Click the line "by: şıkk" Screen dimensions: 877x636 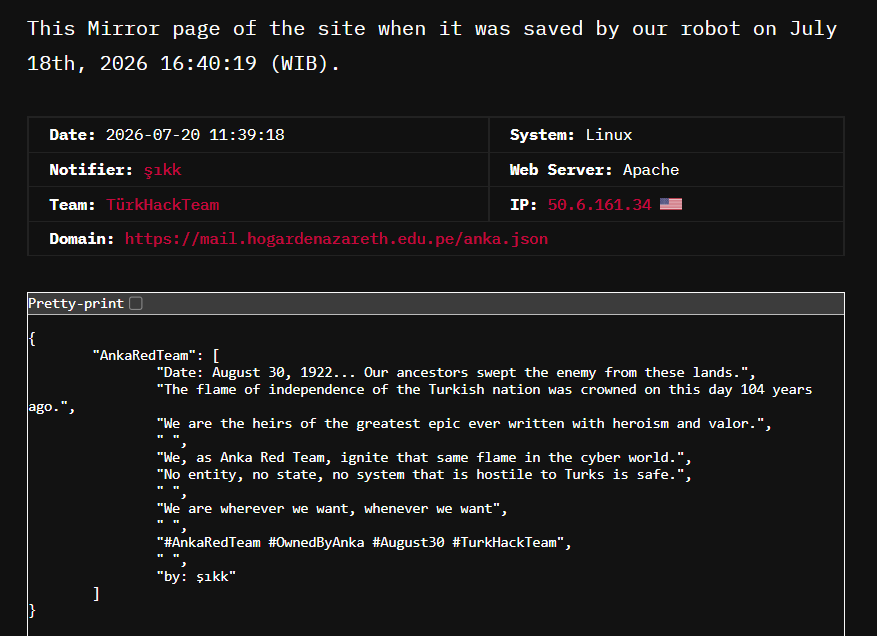click(196, 577)
